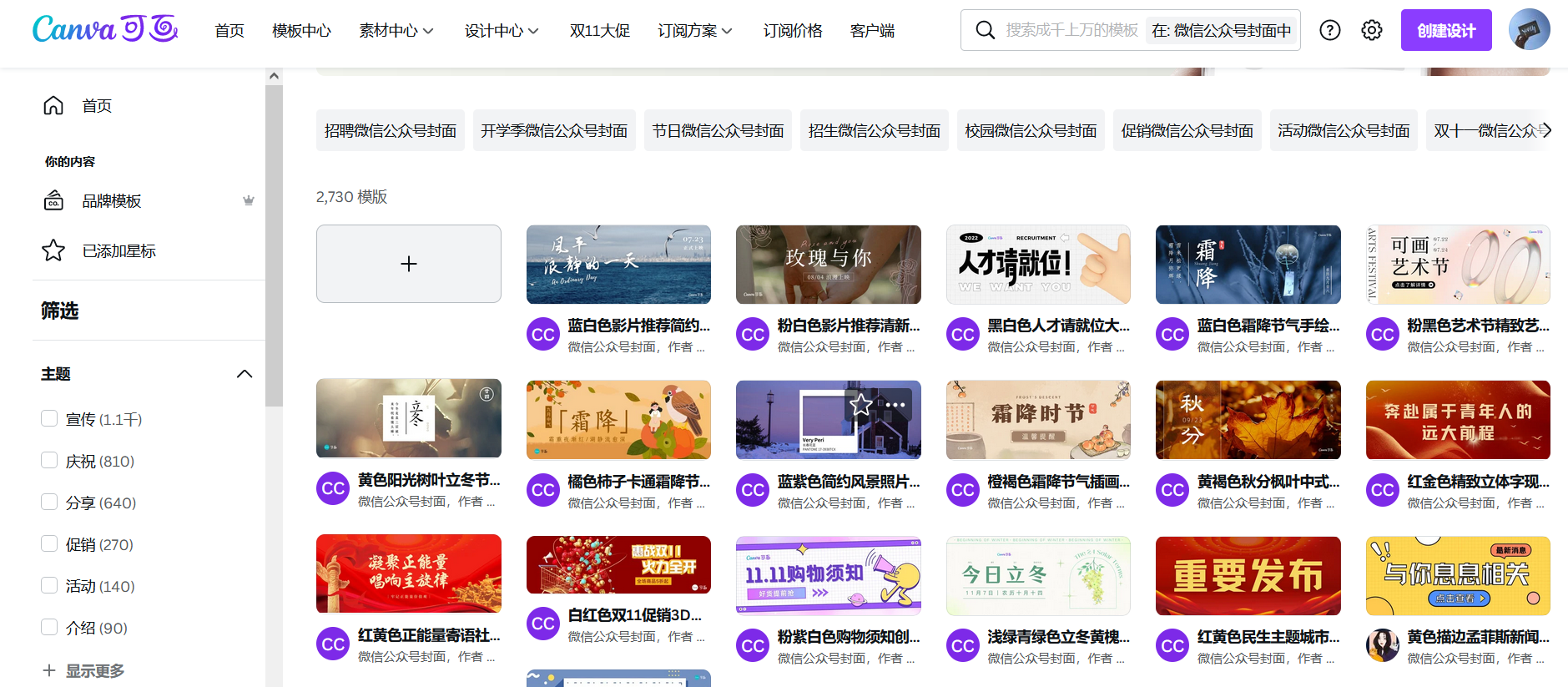Open the 11.11购物须知 template thumbnail
The height and width of the screenshot is (687, 1568).
point(829,576)
